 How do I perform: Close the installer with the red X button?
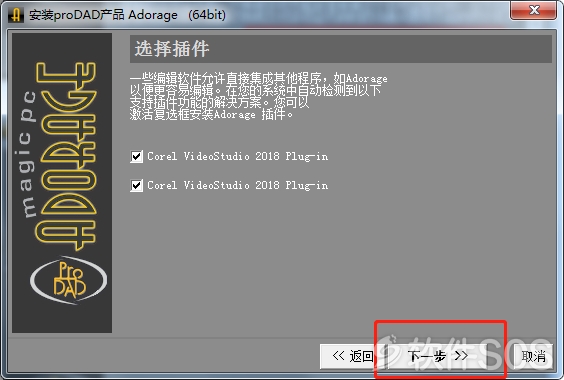(x=533, y=10)
